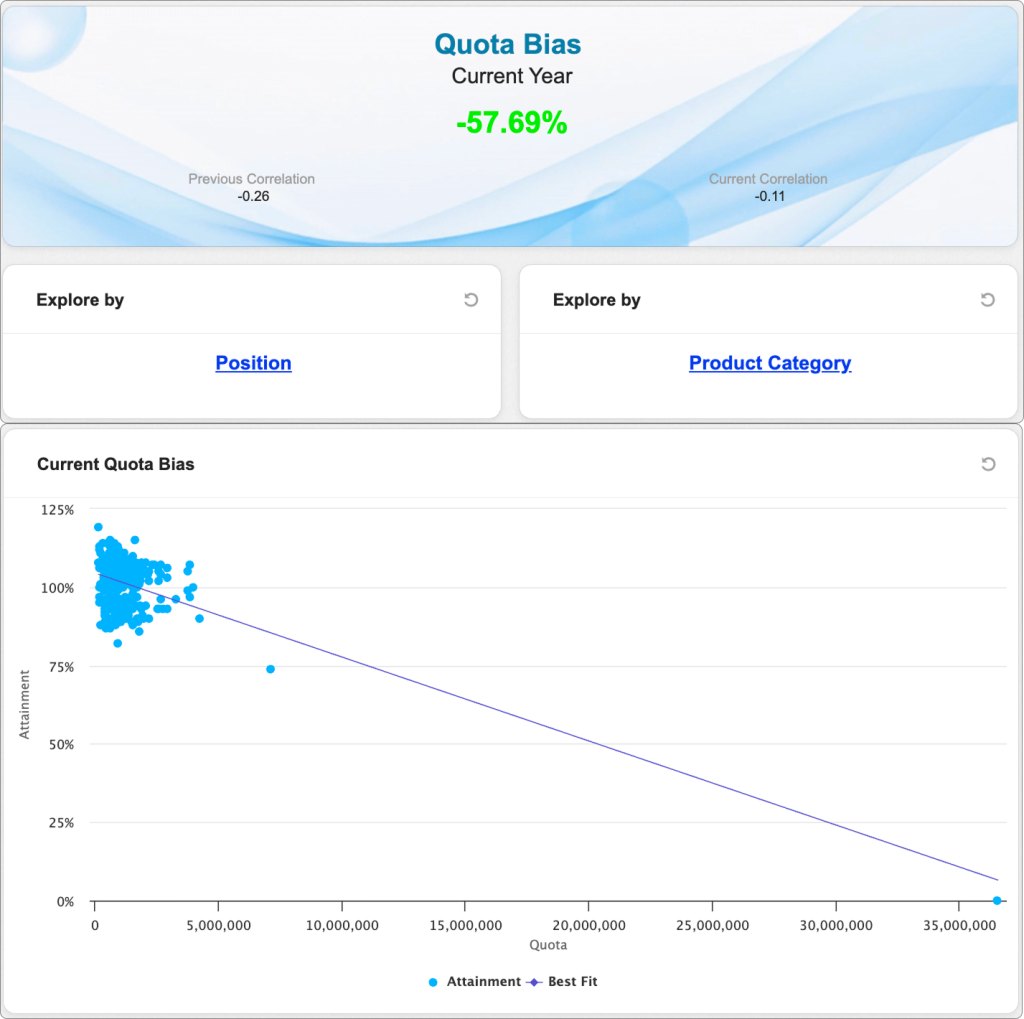The width and height of the screenshot is (1024, 1019).
Task: Click the Current Quota Bias panel heading
Action: [x=116, y=464]
